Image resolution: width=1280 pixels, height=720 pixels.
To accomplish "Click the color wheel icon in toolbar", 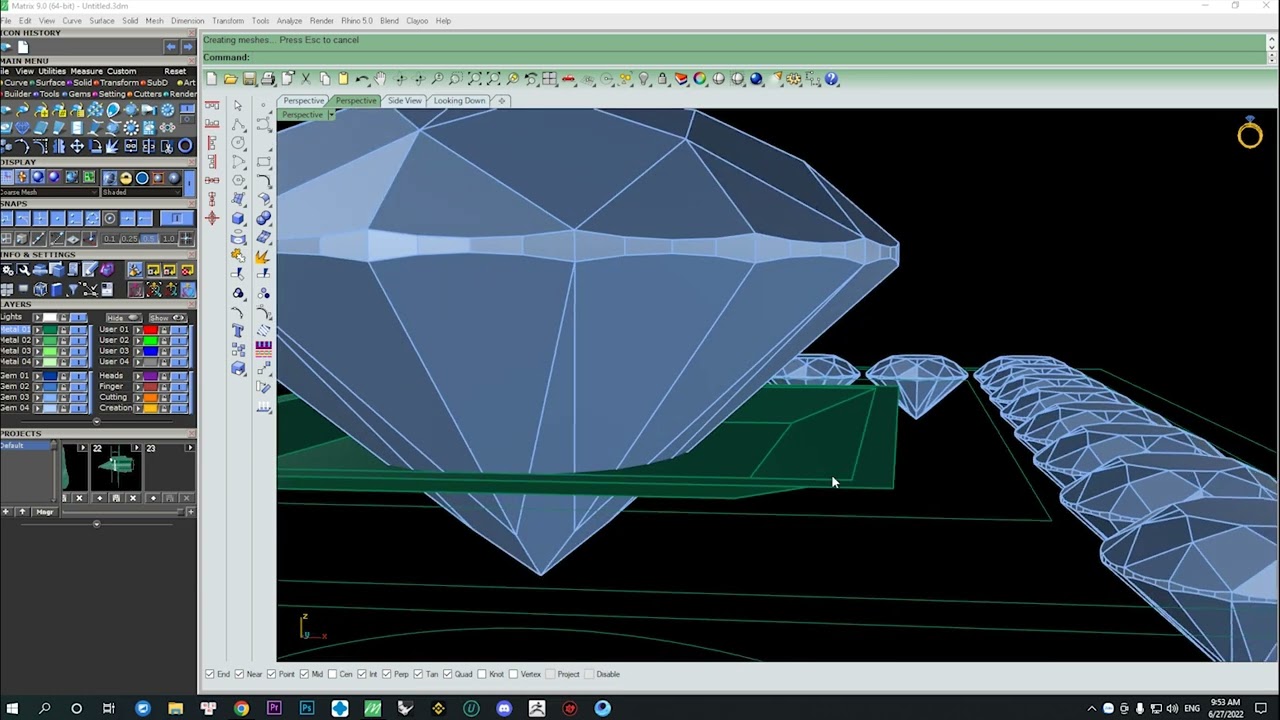I will point(700,79).
